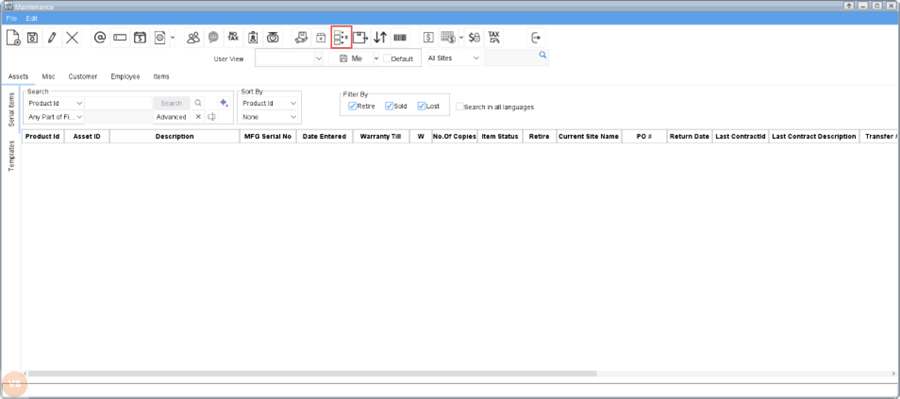The width and height of the screenshot is (900, 399).
Task: Click the small package box icon
Action: [x=321, y=38]
